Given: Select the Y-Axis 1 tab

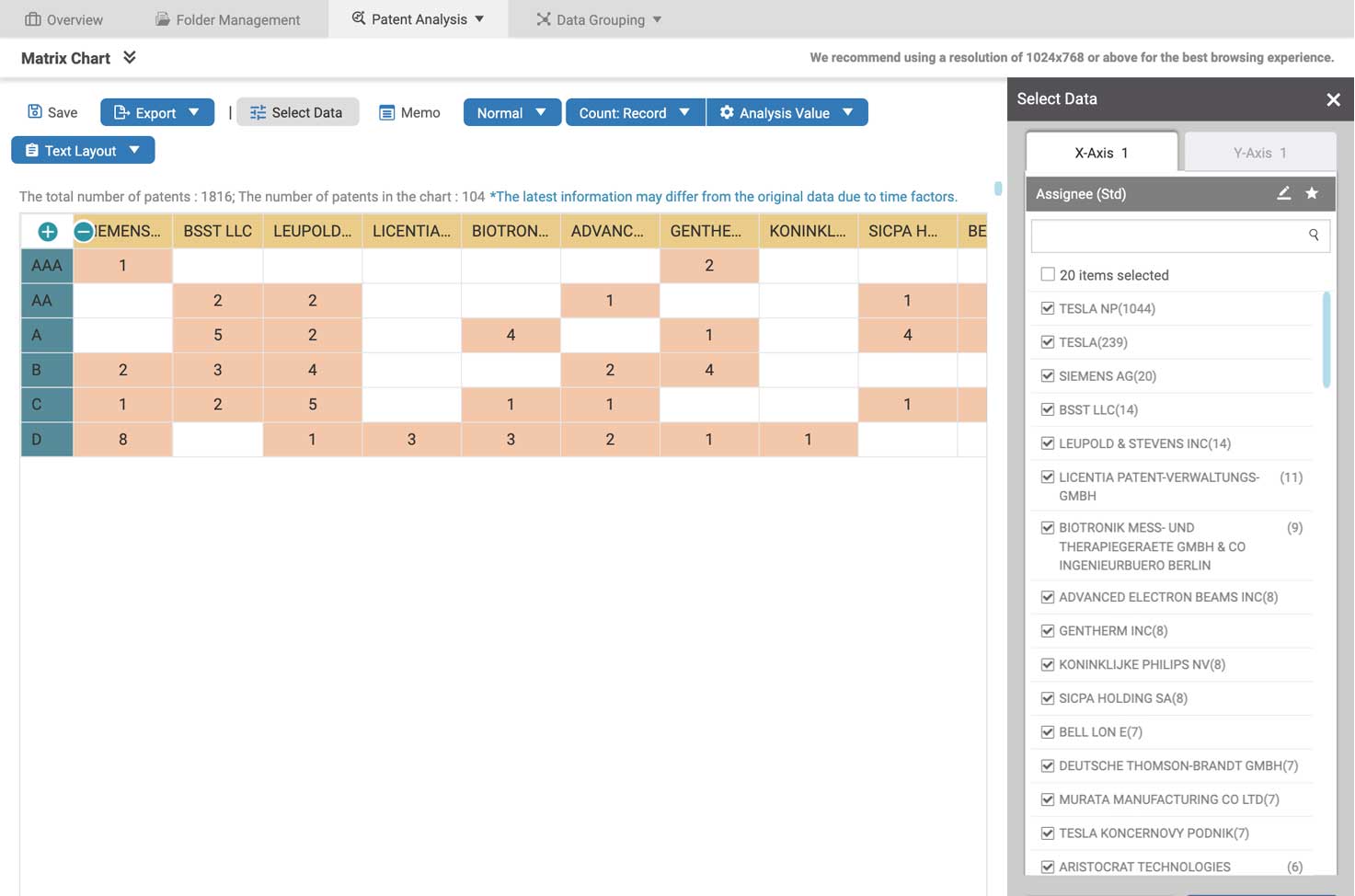Looking at the screenshot, I should pyautogui.click(x=1259, y=153).
